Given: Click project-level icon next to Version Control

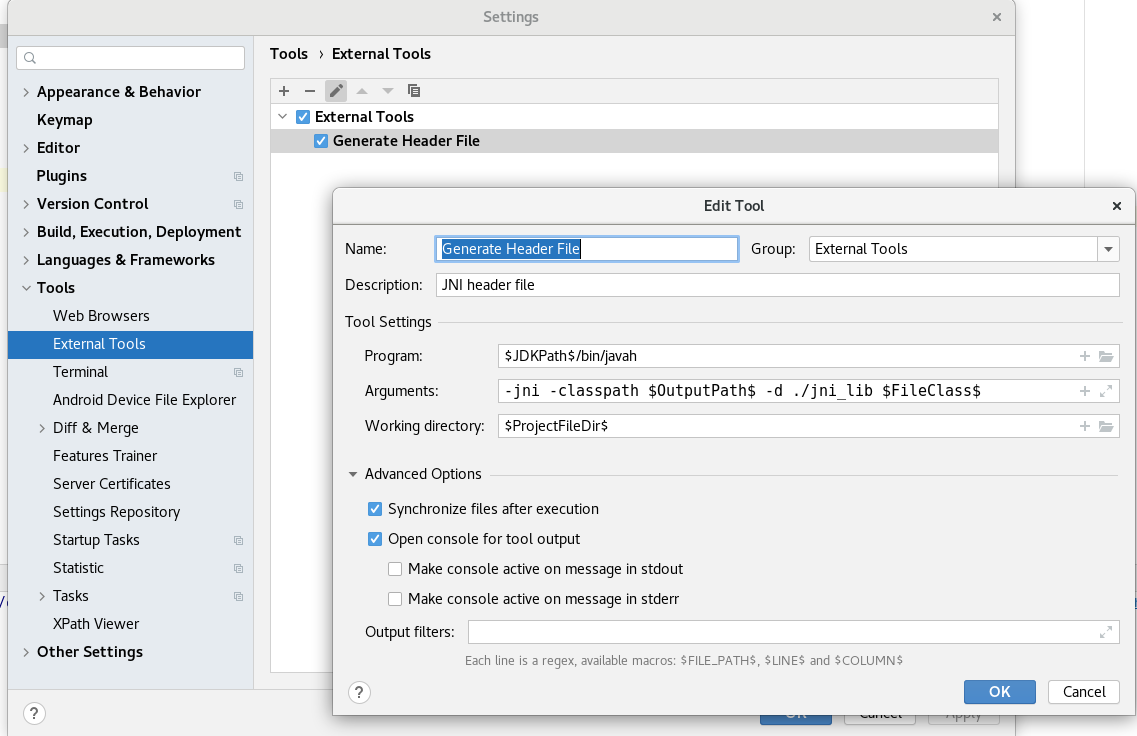Looking at the screenshot, I should pyautogui.click(x=239, y=204).
